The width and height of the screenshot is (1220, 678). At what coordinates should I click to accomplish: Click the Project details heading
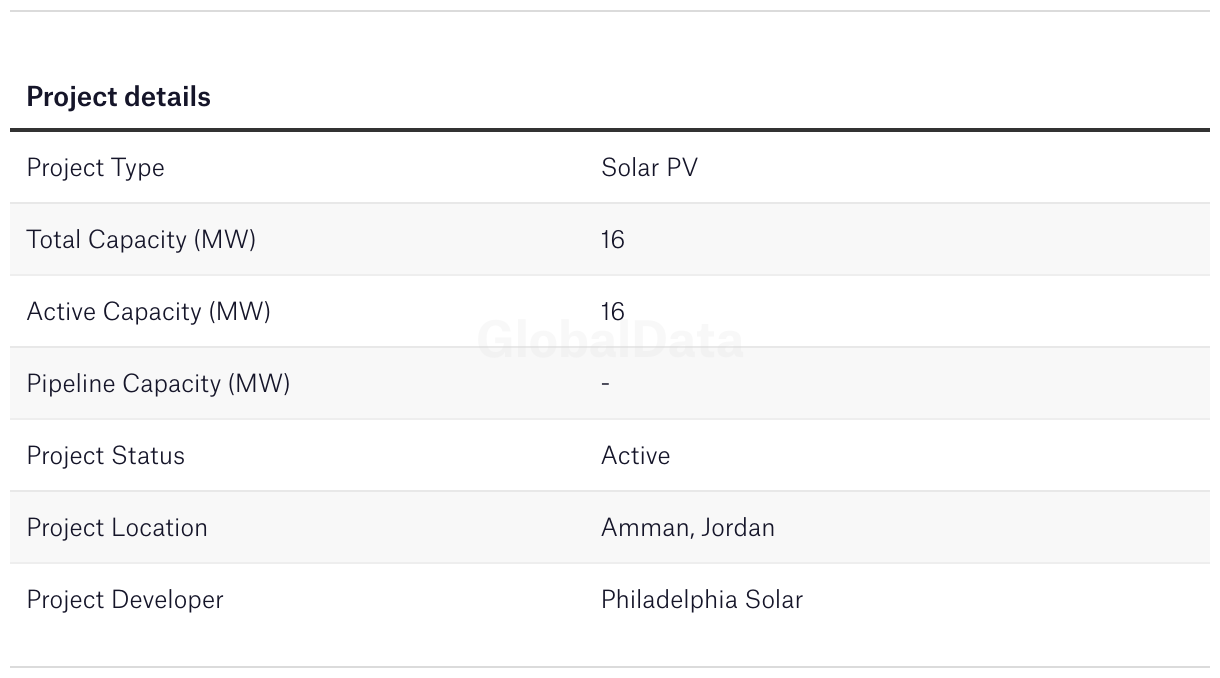(118, 97)
